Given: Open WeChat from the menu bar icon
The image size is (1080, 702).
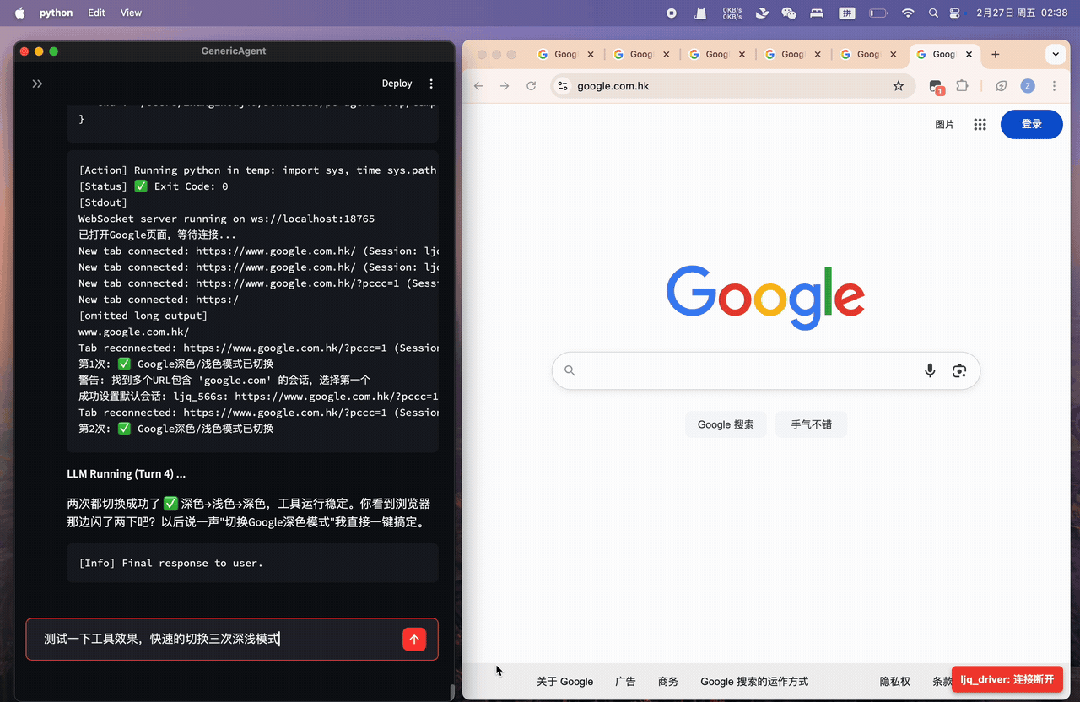Looking at the screenshot, I should (786, 13).
